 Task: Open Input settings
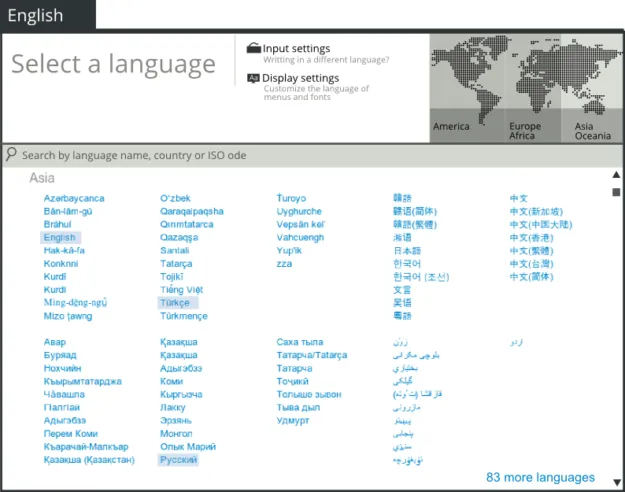296,48
